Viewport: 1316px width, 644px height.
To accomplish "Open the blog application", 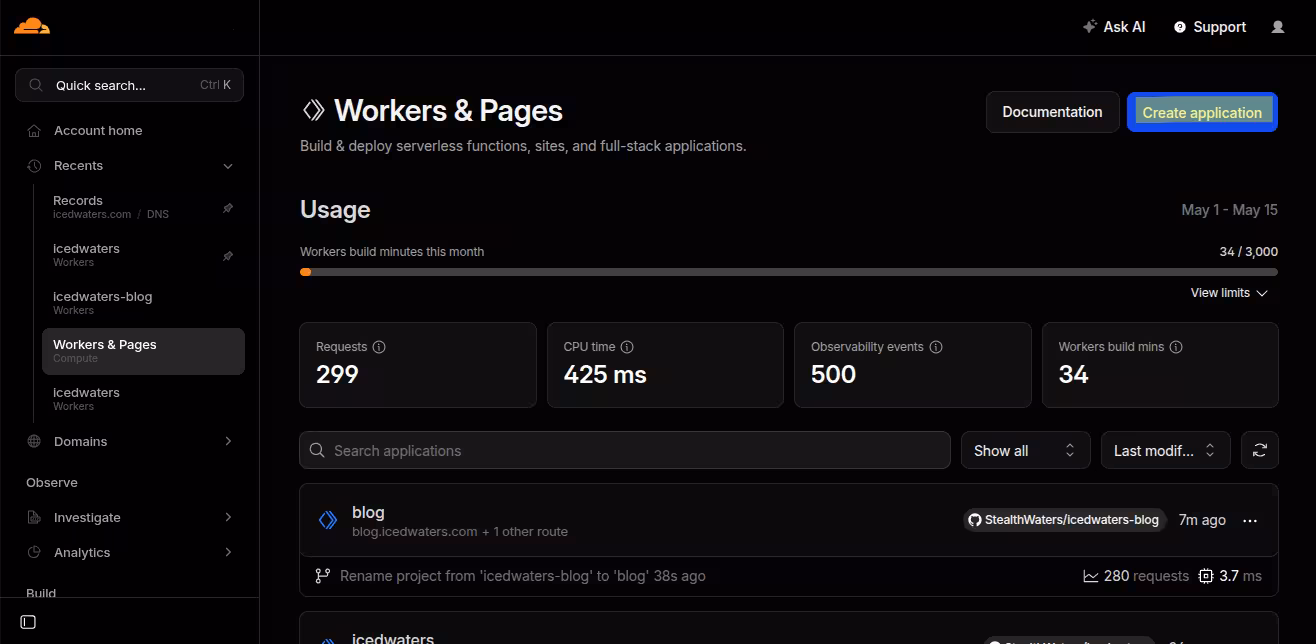I will click(x=368, y=512).
